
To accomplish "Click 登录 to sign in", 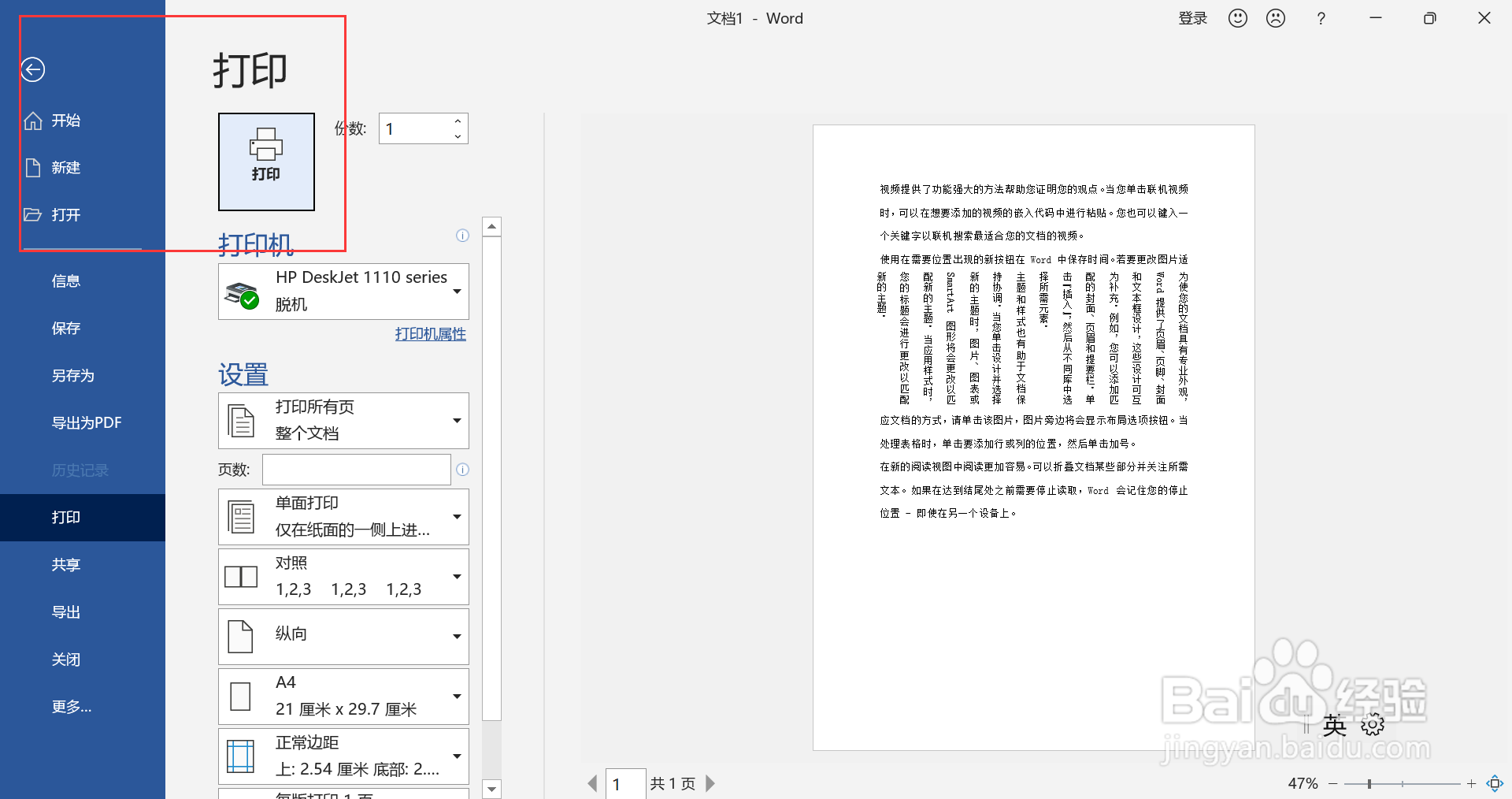I will [1193, 18].
